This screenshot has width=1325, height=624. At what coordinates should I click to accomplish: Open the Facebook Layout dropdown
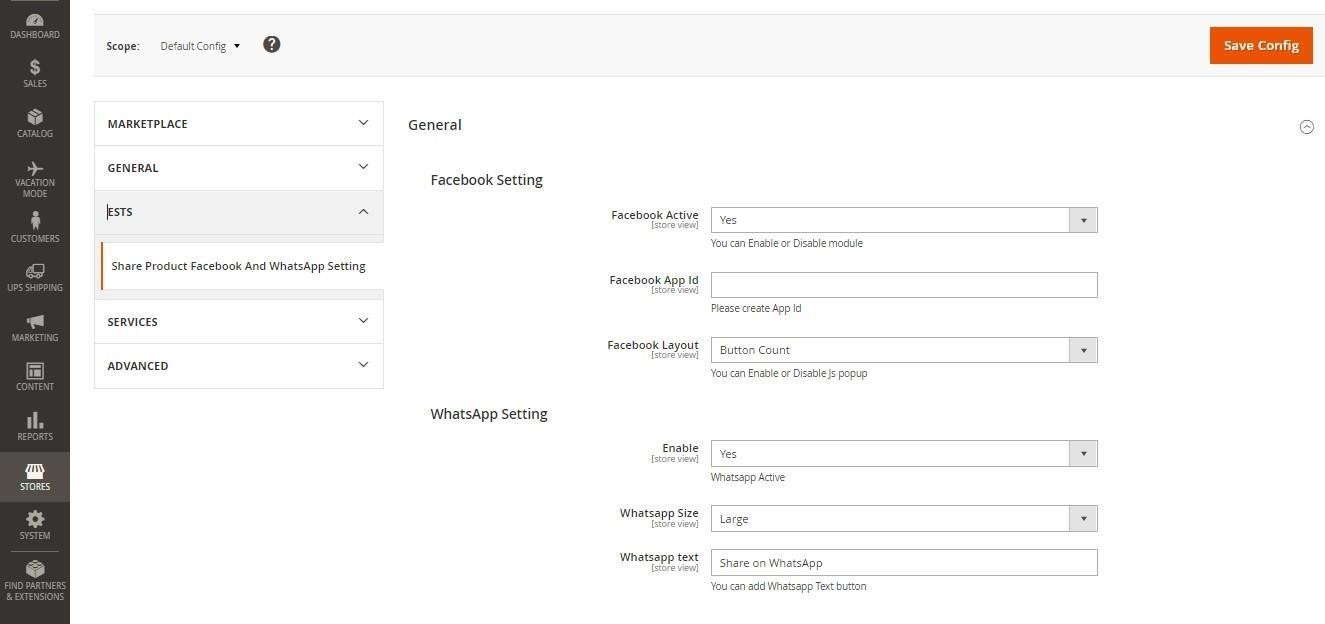903,350
